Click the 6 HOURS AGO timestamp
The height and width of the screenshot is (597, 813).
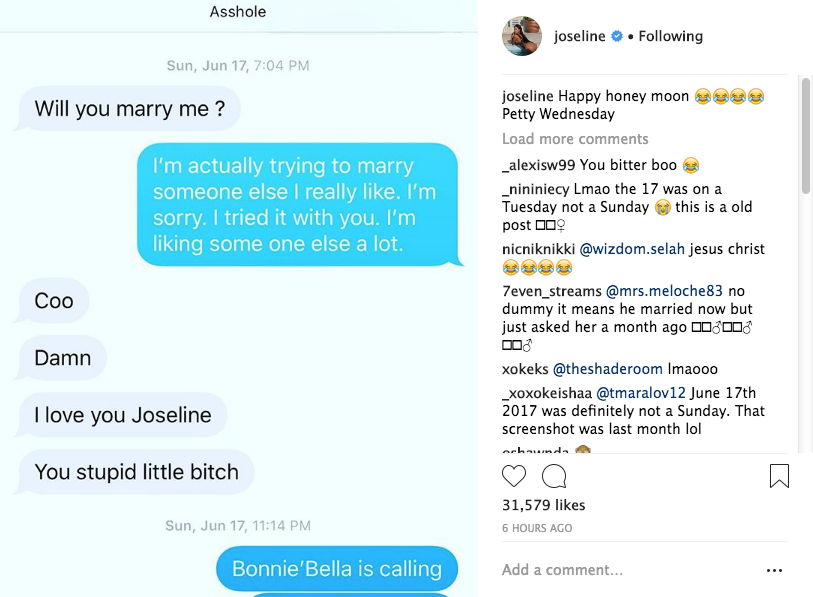(537, 528)
